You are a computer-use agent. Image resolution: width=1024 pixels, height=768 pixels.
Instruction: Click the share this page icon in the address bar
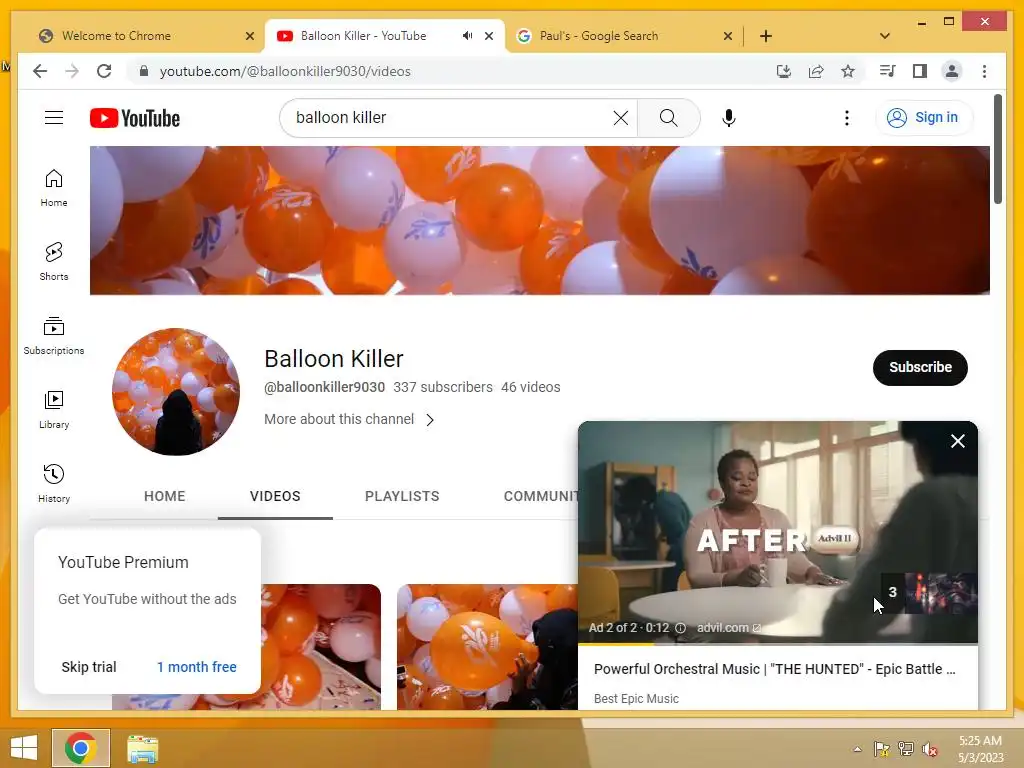816,71
